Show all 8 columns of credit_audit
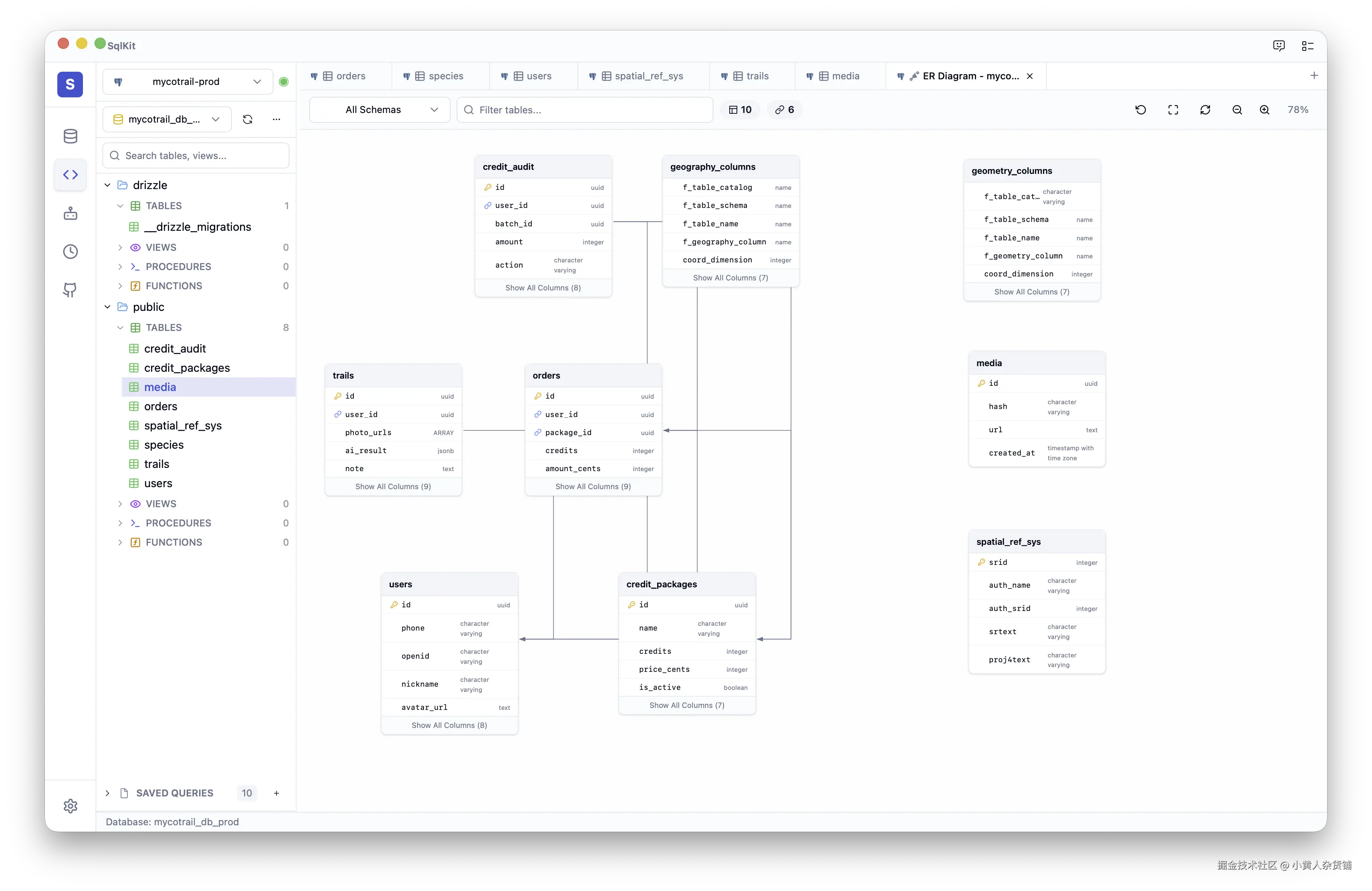 pos(543,288)
